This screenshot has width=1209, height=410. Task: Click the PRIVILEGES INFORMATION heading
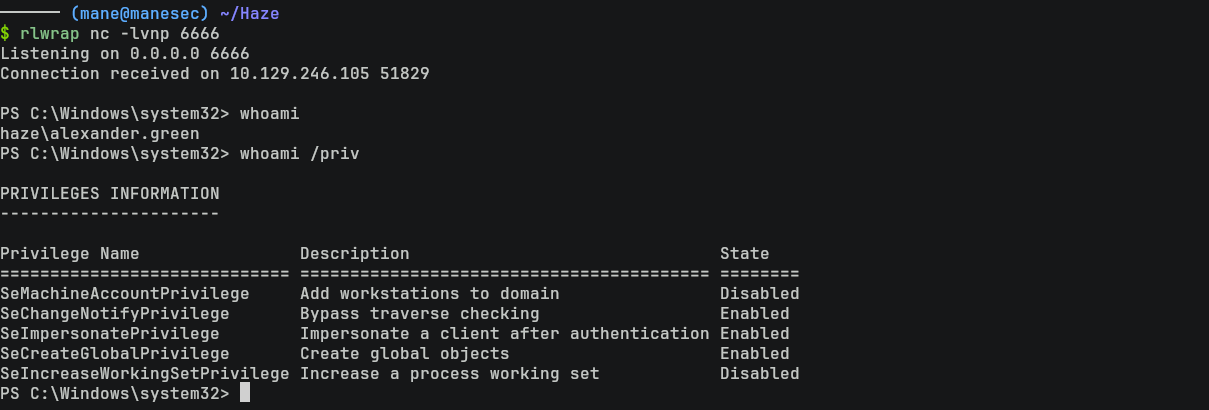coord(110,194)
